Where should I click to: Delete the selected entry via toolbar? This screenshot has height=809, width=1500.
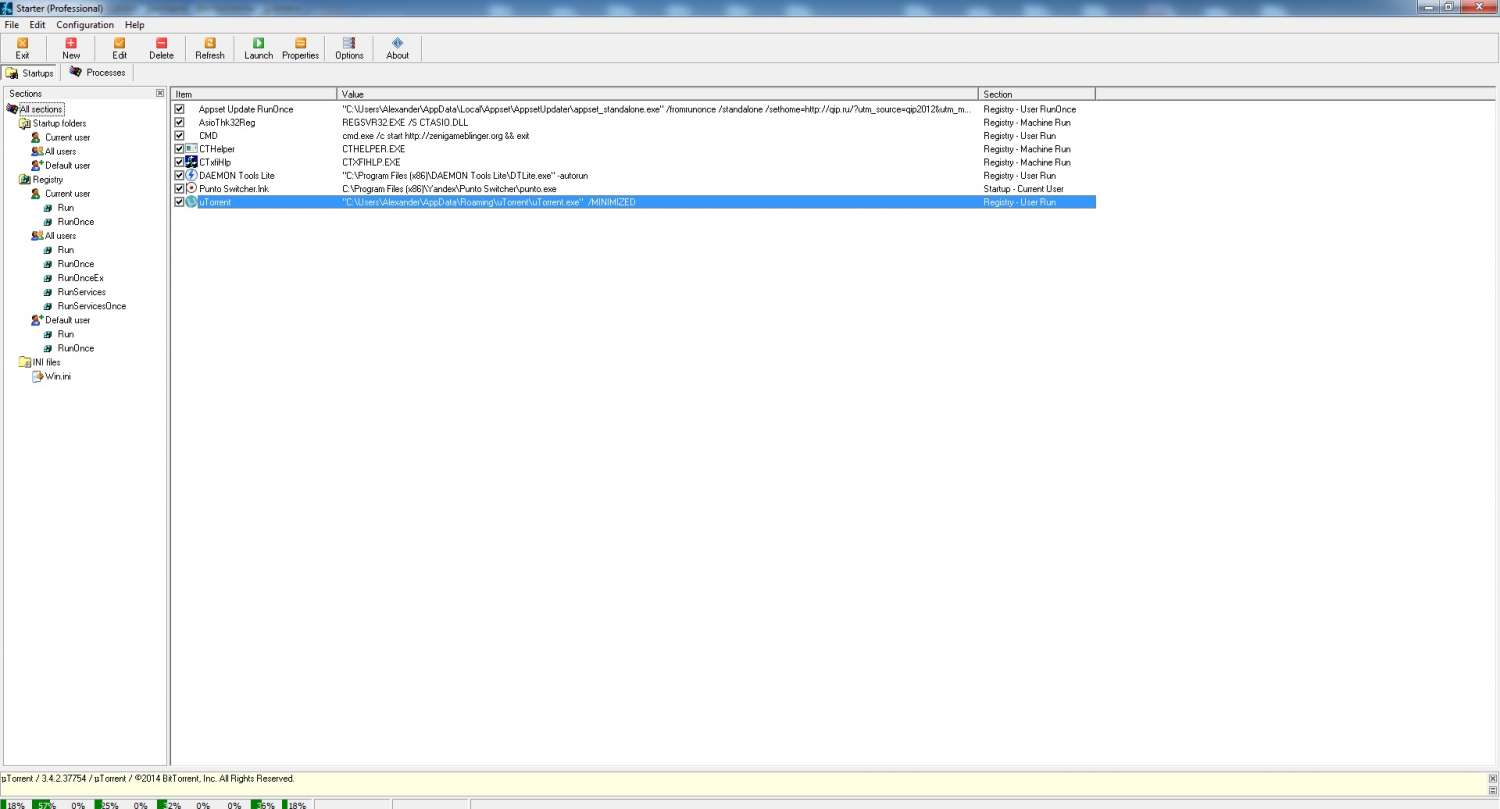click(x=161, y=48)
